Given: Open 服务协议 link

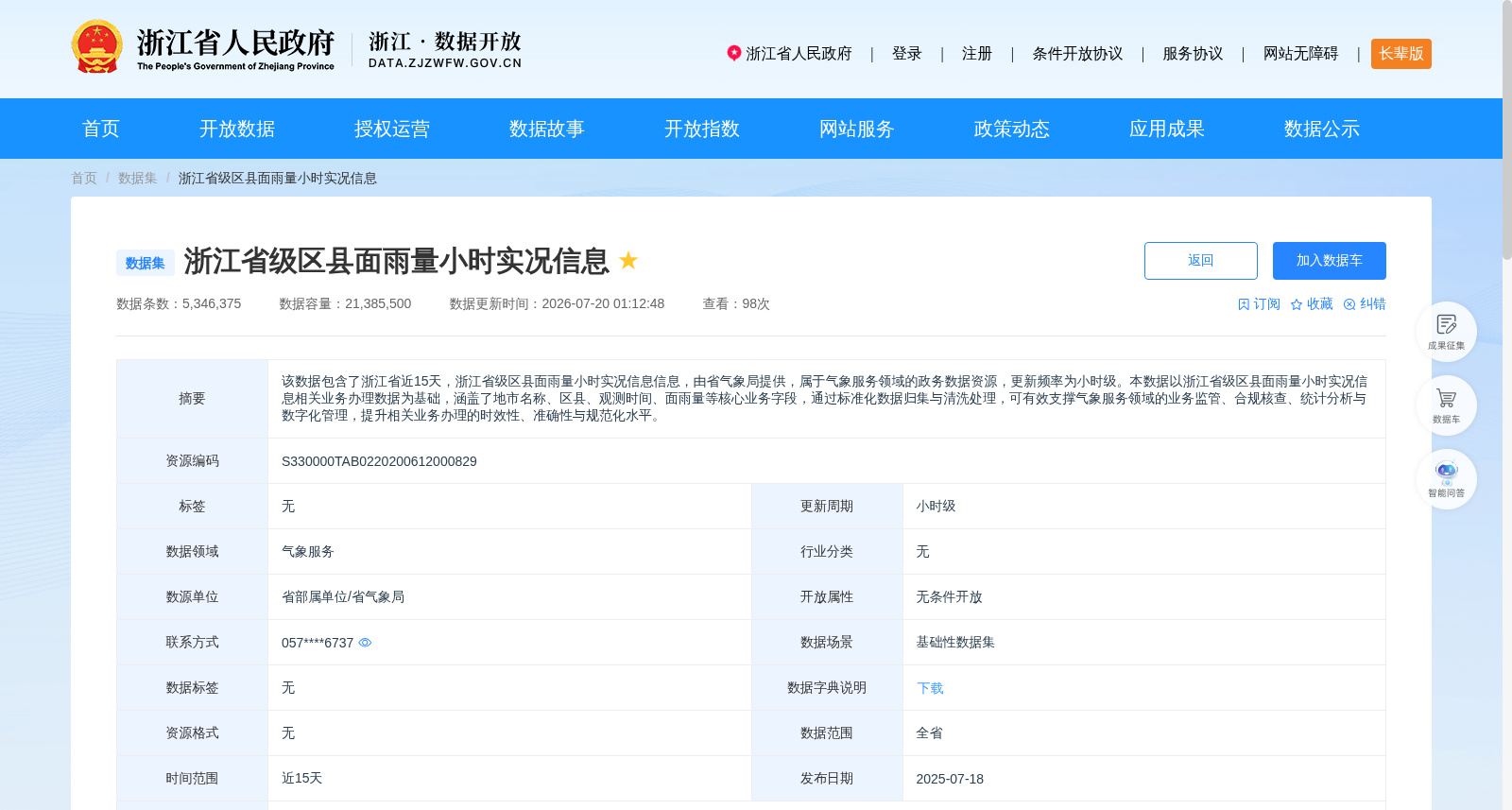Looking at the screenshot, I should (x=1193, y=54).
